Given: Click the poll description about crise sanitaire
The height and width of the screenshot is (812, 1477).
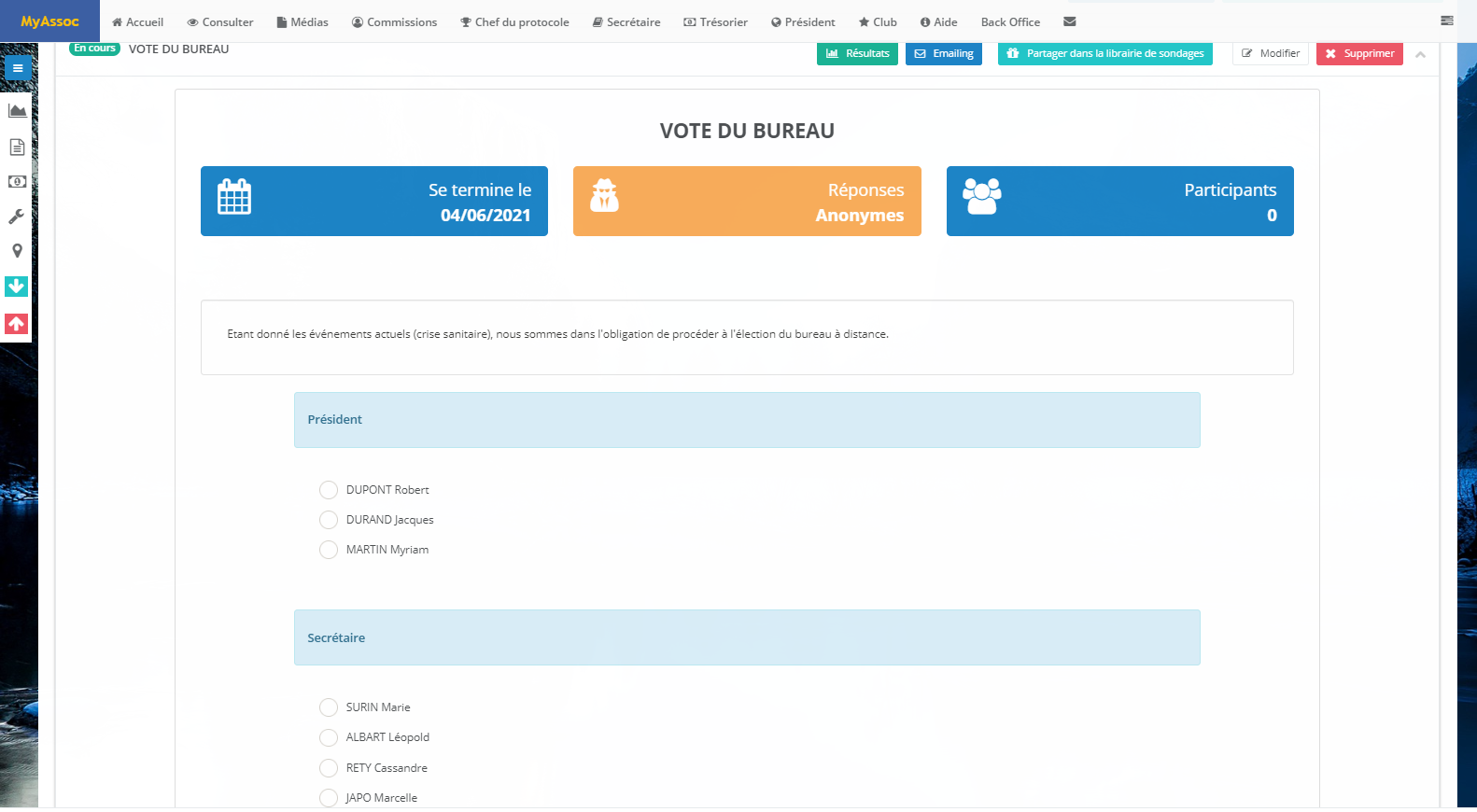Looking at the screenshot, I should pos(558,334).
